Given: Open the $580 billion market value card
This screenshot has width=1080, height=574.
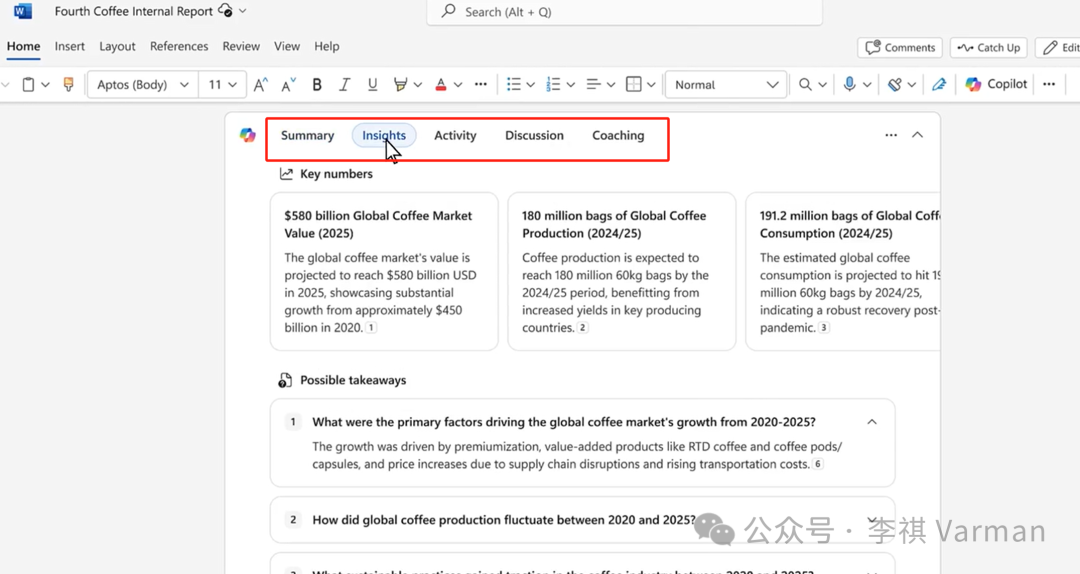Looking at the screenshot, I should pyautogui.click(x=384, y=271).
